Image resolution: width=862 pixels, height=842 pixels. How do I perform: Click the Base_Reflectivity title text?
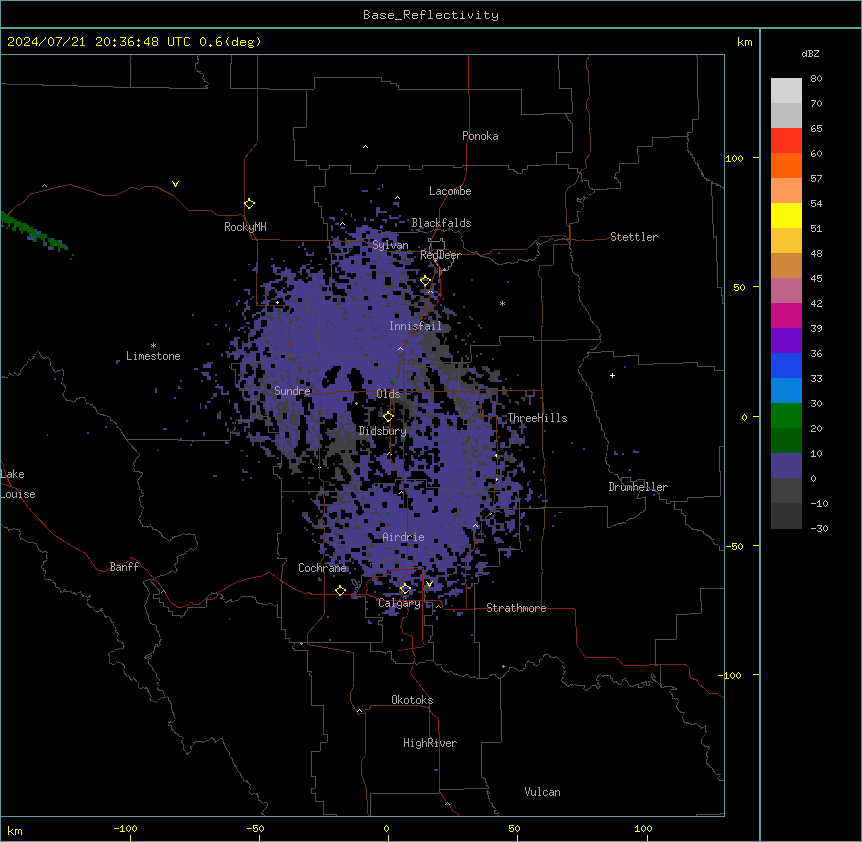431,15
